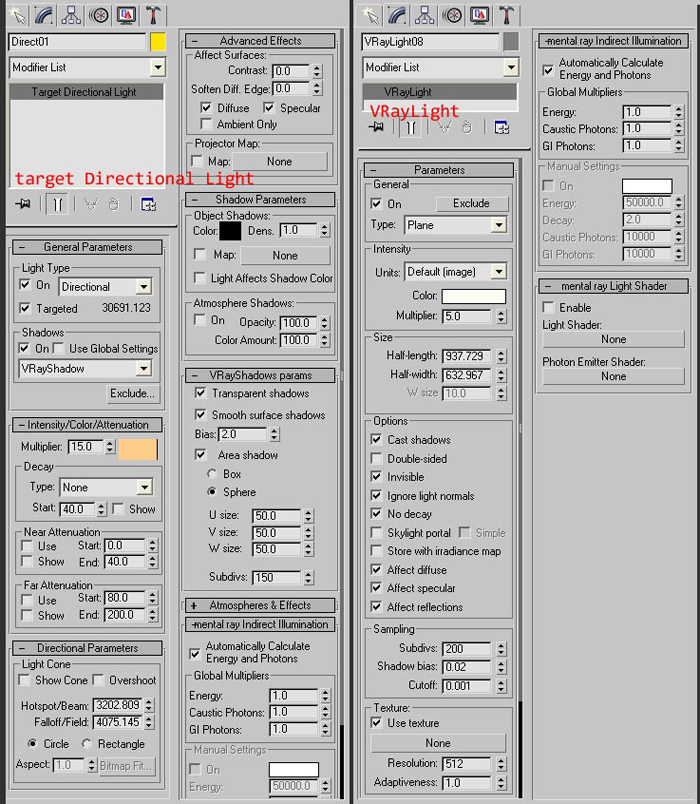Enable the Overshoot checkbox

[x=98, y=680]
